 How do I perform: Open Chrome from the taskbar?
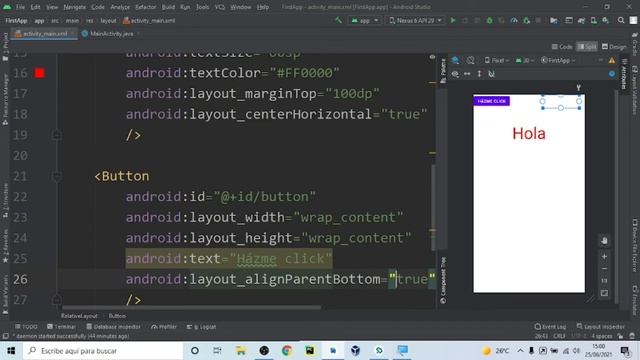(287, 351)
